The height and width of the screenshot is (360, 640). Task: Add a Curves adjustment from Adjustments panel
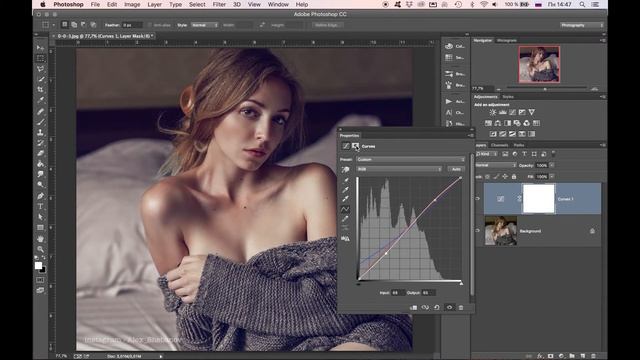(512, 112)
